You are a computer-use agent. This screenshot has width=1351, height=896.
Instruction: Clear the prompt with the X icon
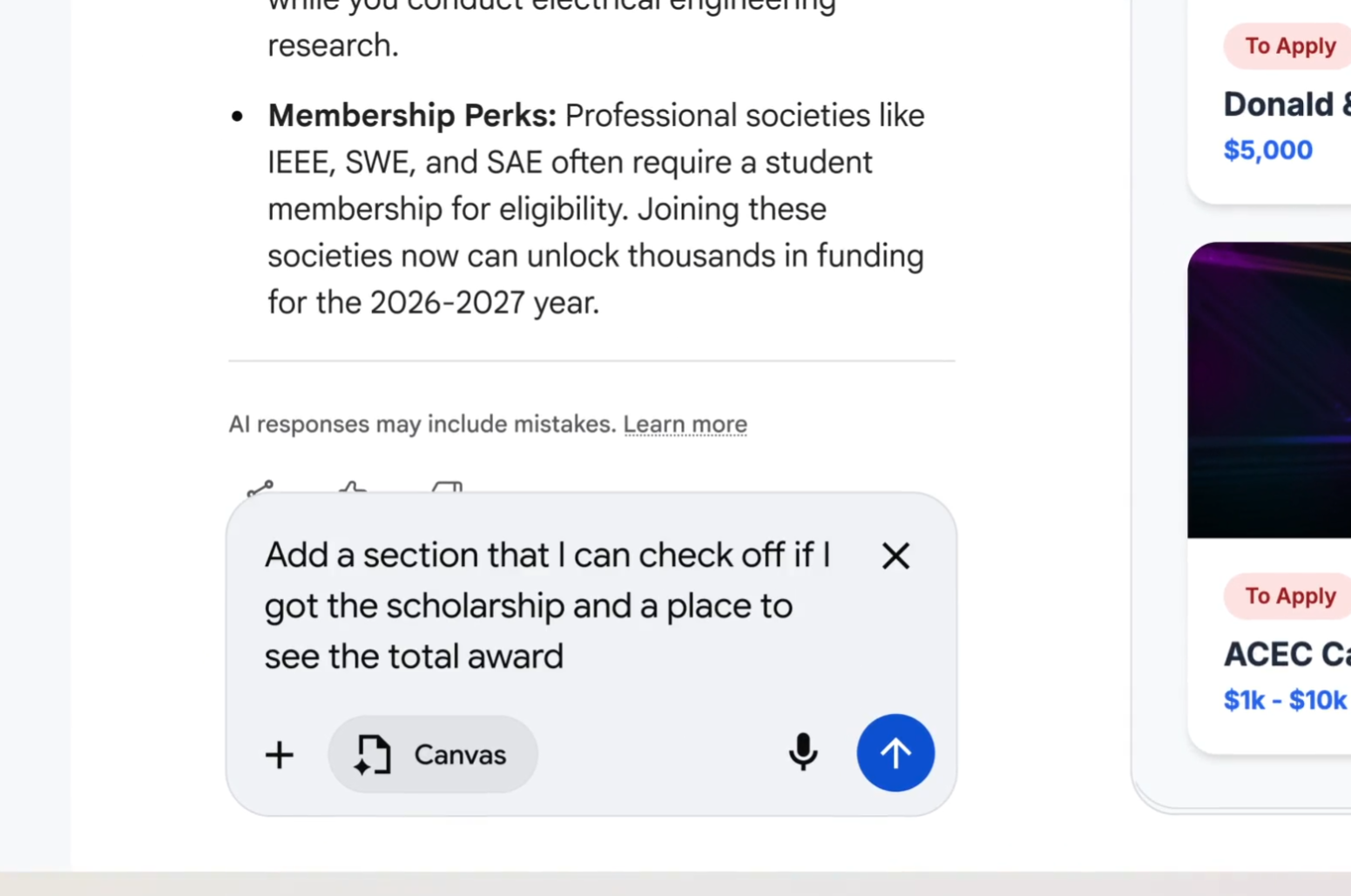[x=895, y=556]
